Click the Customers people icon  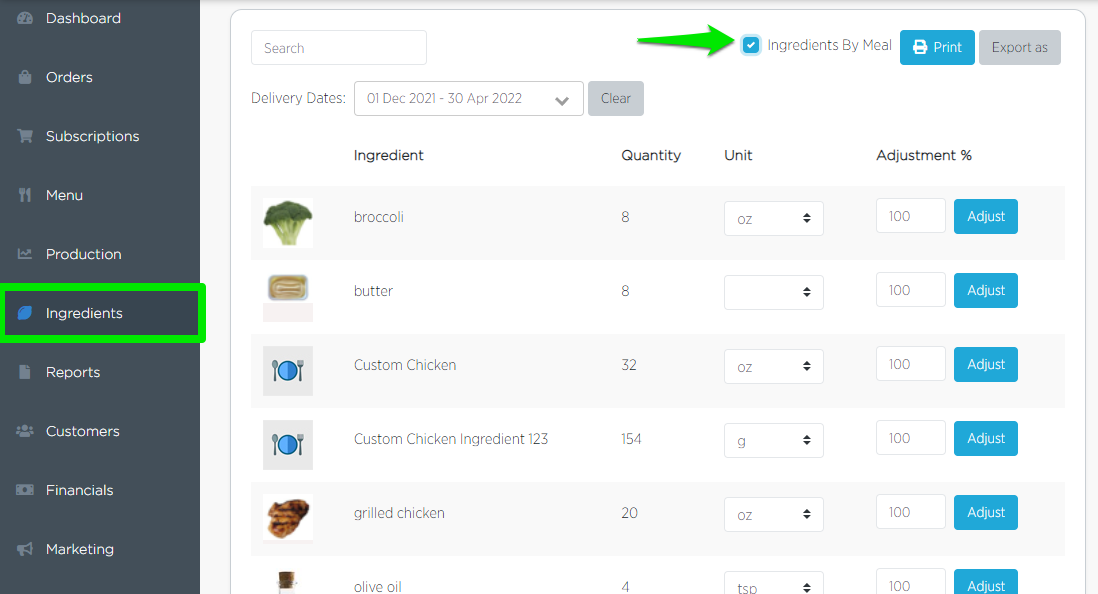click(x=25, y=431)
